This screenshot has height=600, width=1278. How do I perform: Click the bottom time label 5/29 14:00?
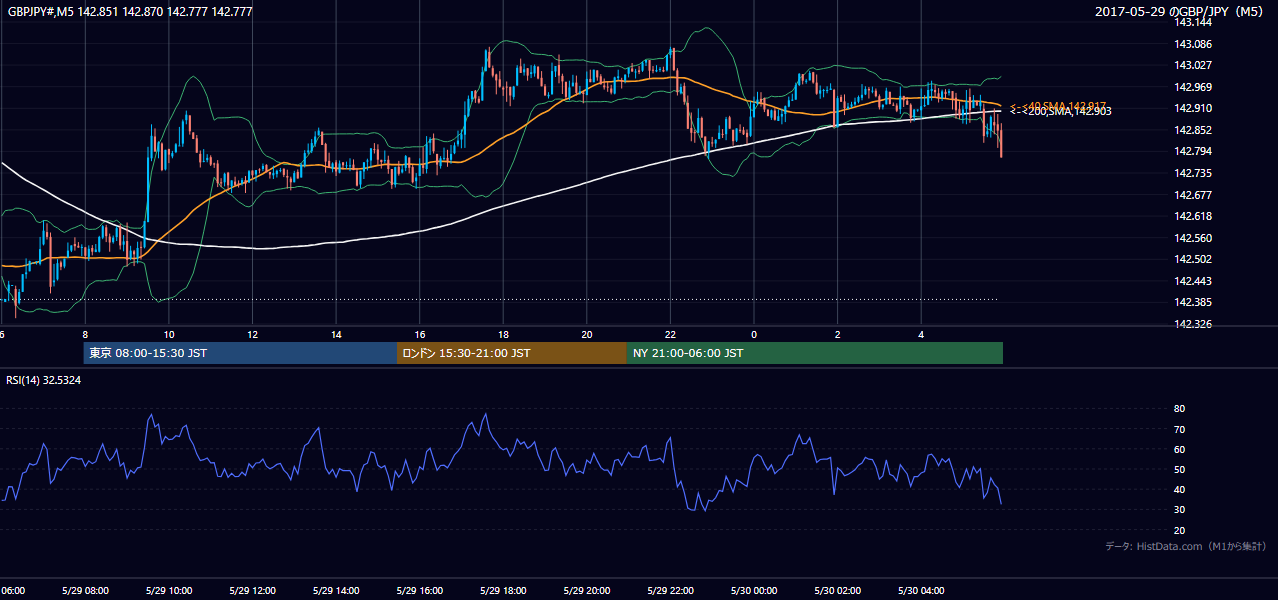pyautogui.click(x=334, y=591)
